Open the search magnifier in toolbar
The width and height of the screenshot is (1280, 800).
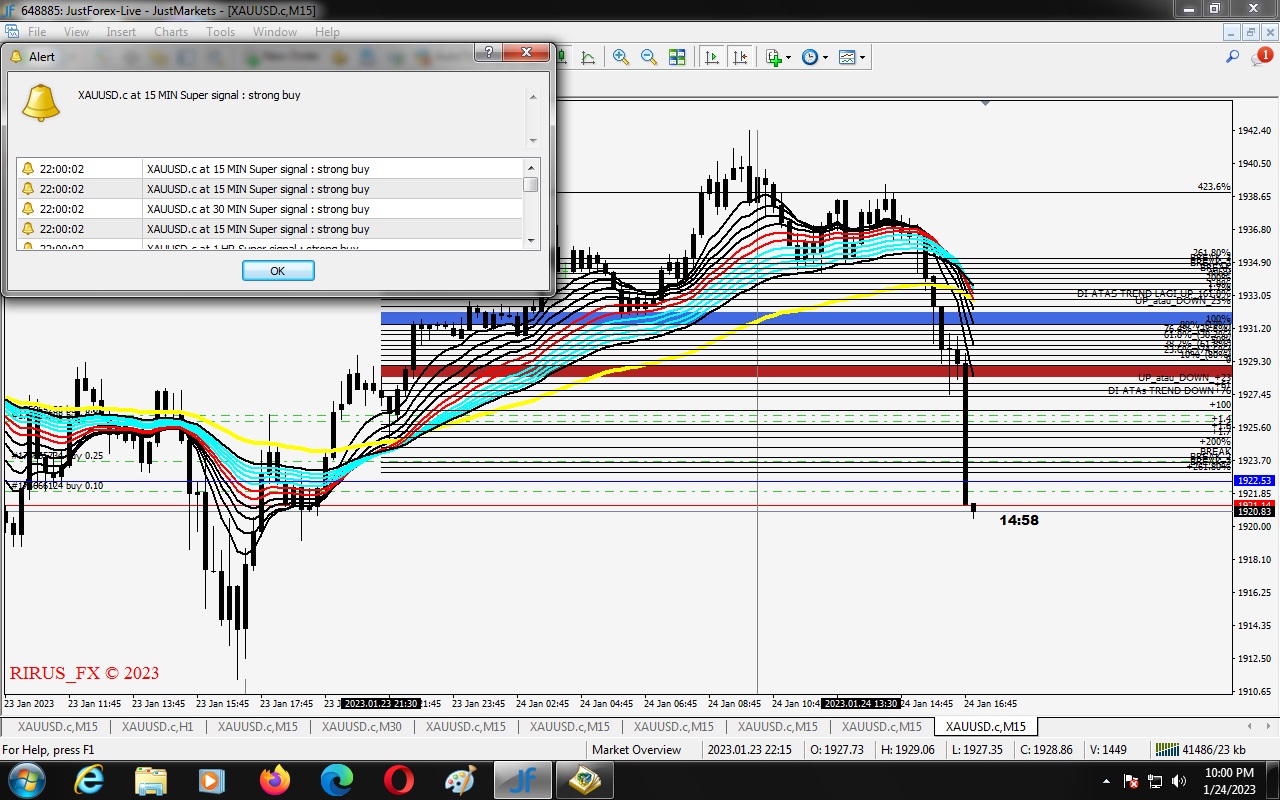pyautogui.click(x=1233, y=57)
